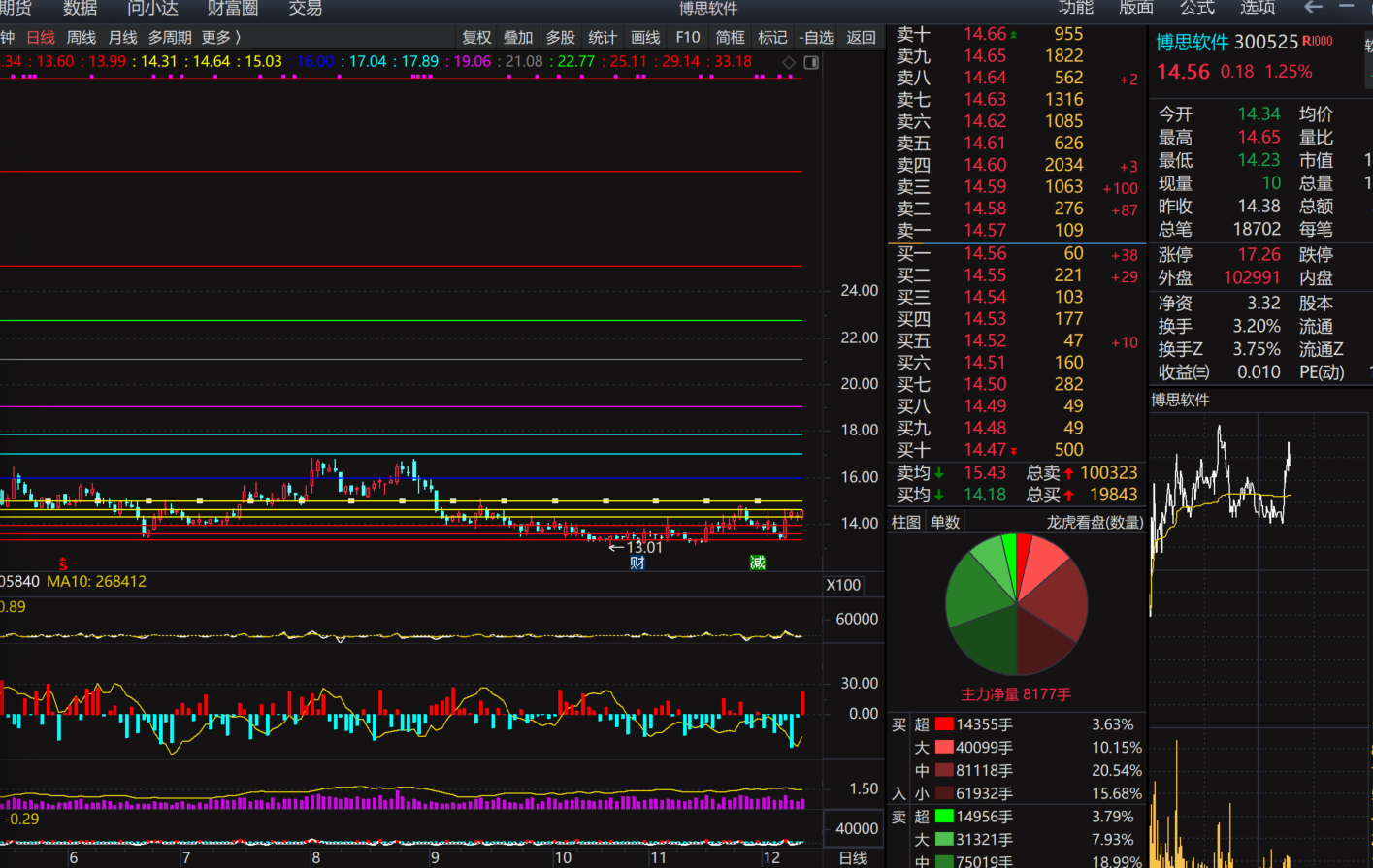This screenshot has height=868, width=1373.
Task: Click the green 减 marker on the chart
Action: click(x=758, y=563)
